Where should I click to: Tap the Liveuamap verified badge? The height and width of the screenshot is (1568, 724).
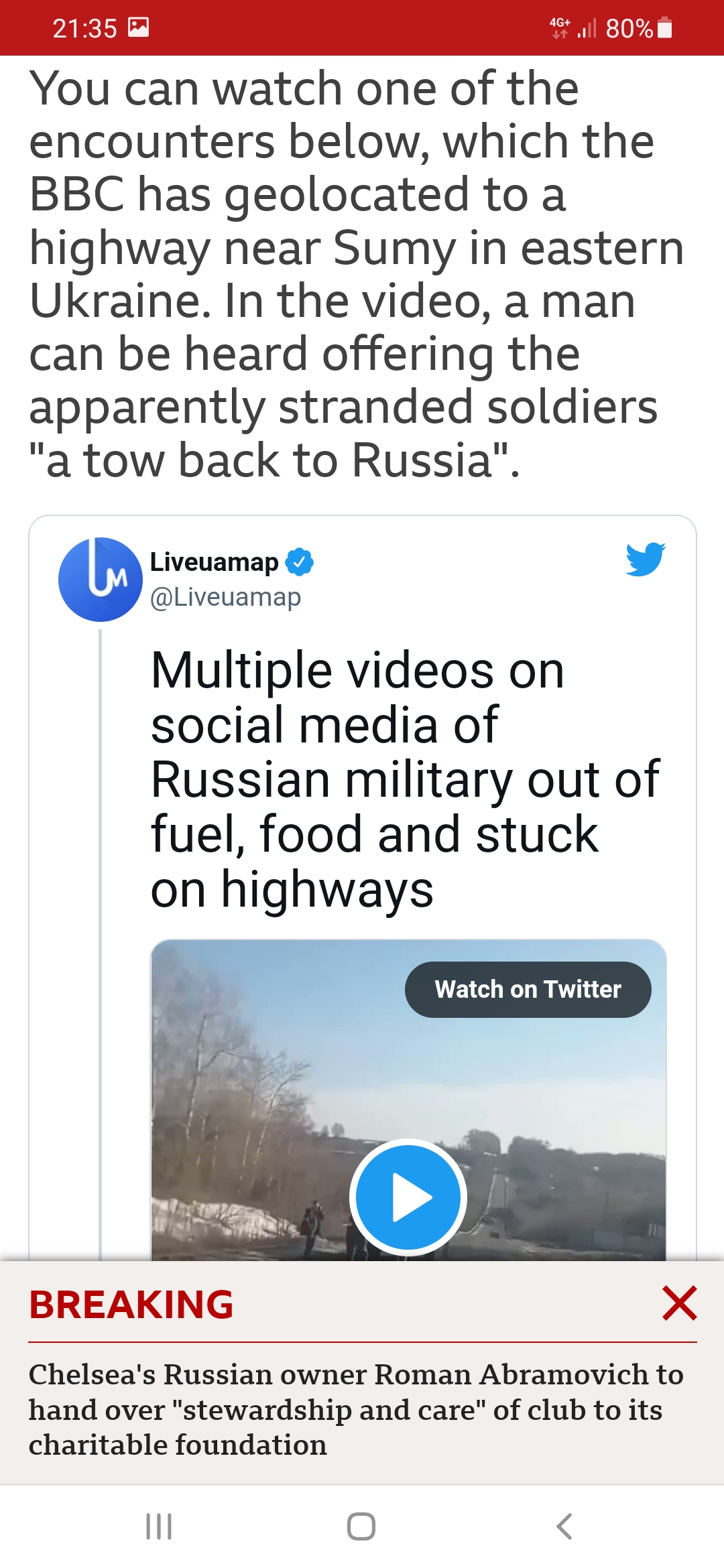point(300,562)
